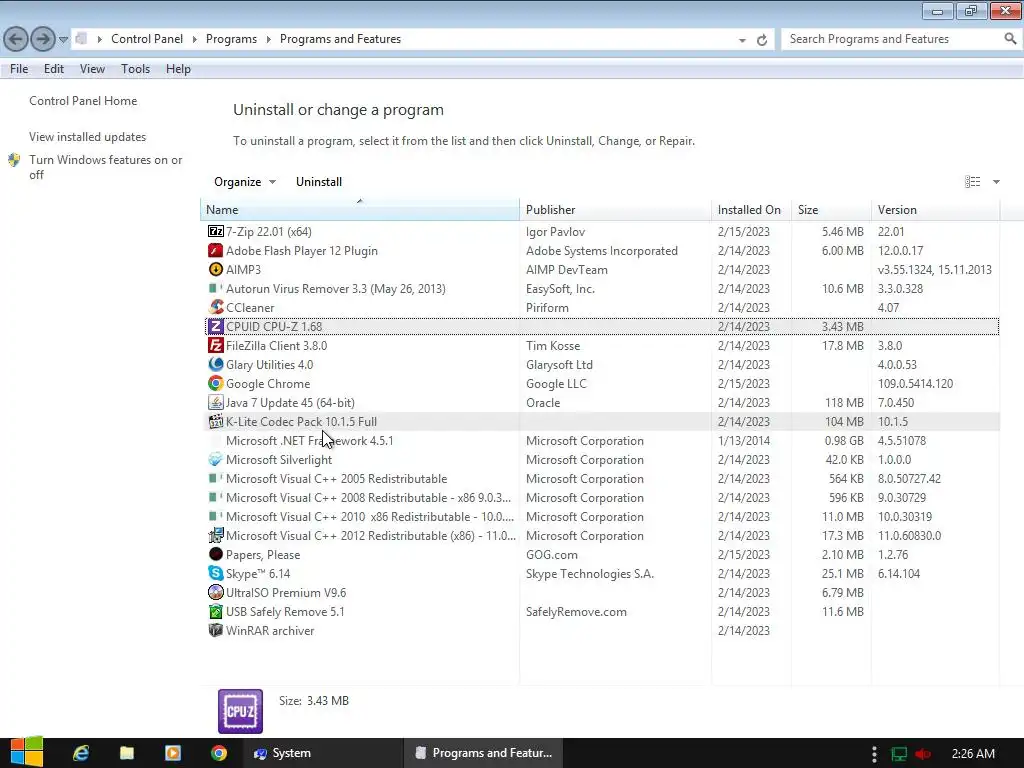This screenshot has height=768, width=1024.
Task: Open File Explorer from the taskbar
Action: (127, 753)
